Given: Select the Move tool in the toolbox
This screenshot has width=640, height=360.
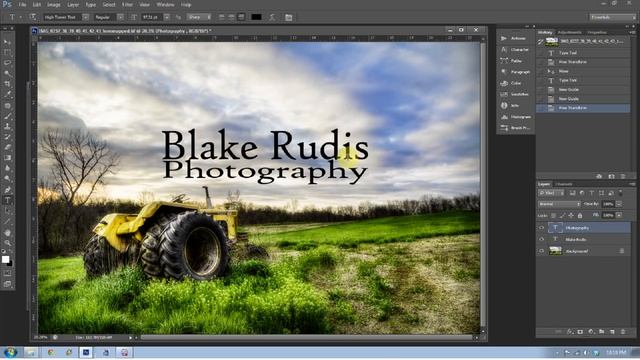Looking at the screenshot, I should click(x=7, y=42).
